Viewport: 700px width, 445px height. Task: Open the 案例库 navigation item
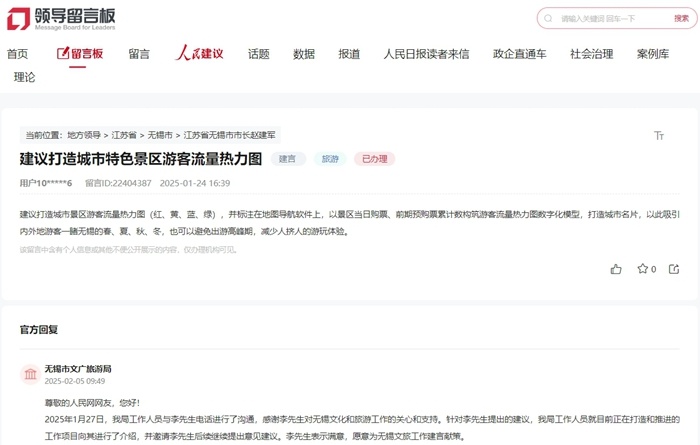653,54
